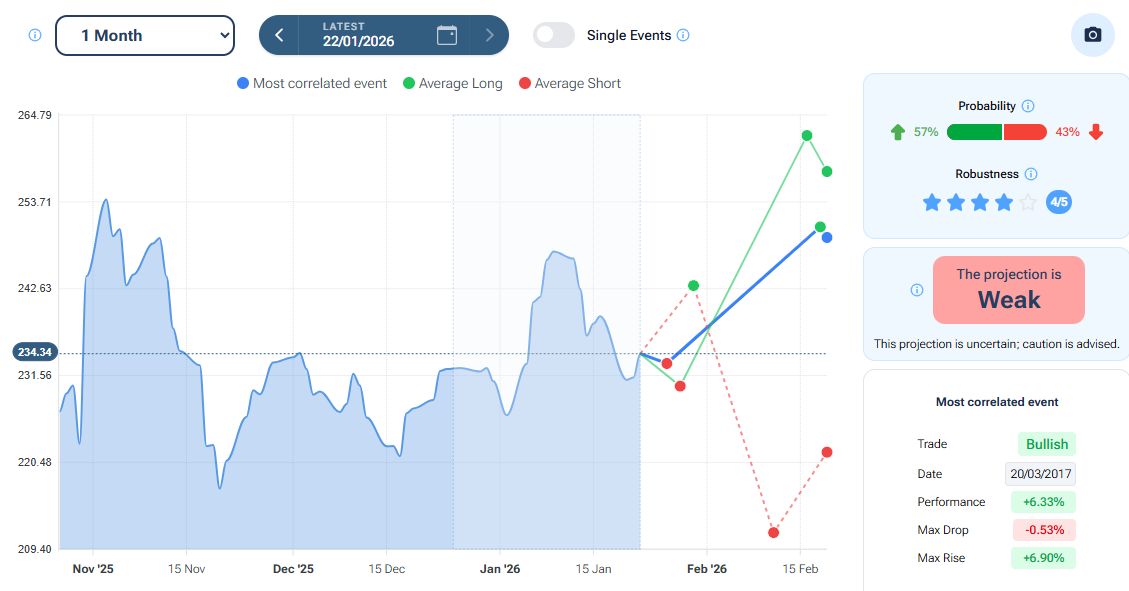Click info icon left of period selector
The width and height of the screenshot is (1129, 591).
pyautogui.click(x=35, y=35)
